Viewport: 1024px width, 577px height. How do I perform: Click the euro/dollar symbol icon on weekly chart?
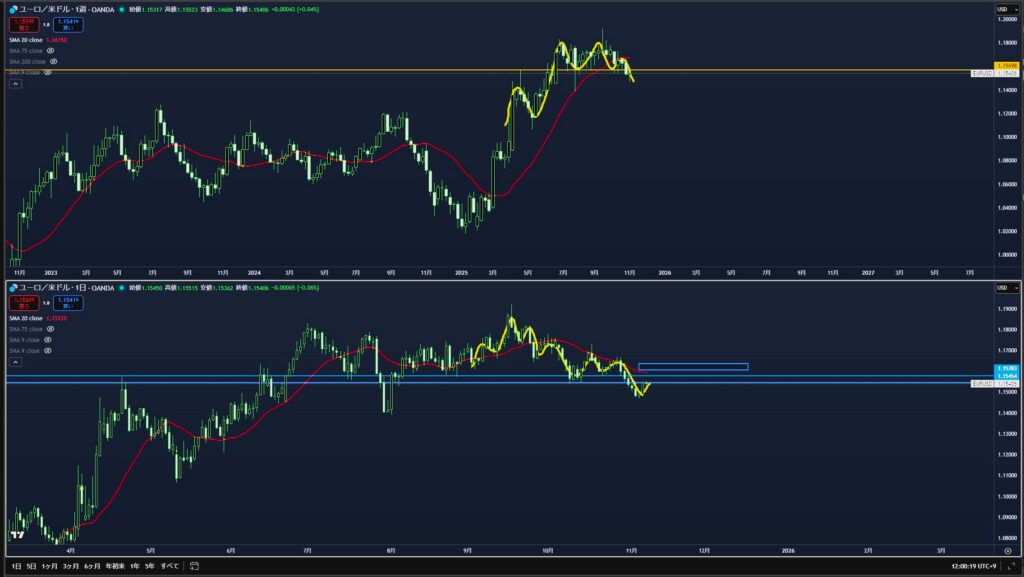[x=14, y=9]
